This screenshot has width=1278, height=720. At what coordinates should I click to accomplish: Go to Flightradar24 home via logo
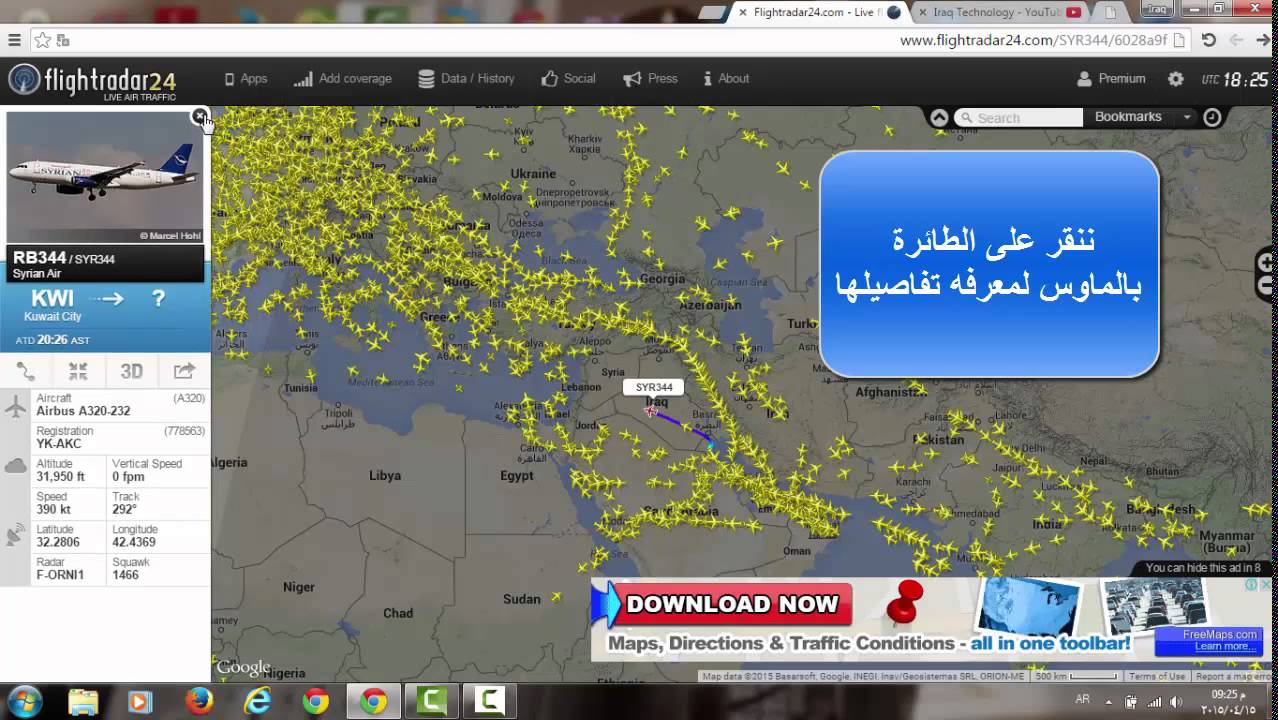tap(92, 81)
